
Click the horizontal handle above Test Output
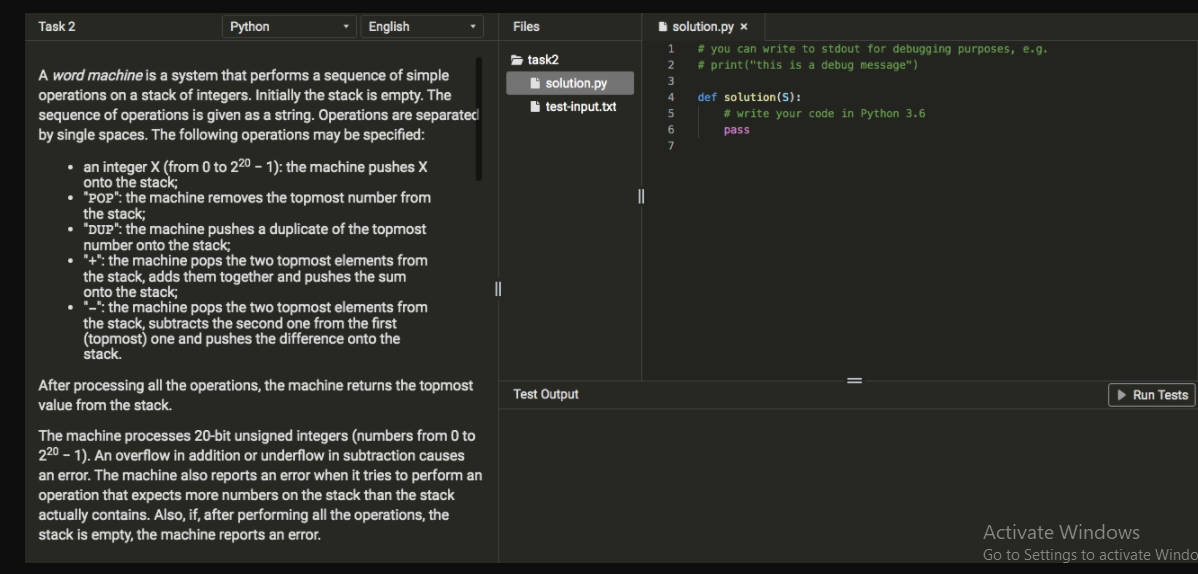click(854, 380)
